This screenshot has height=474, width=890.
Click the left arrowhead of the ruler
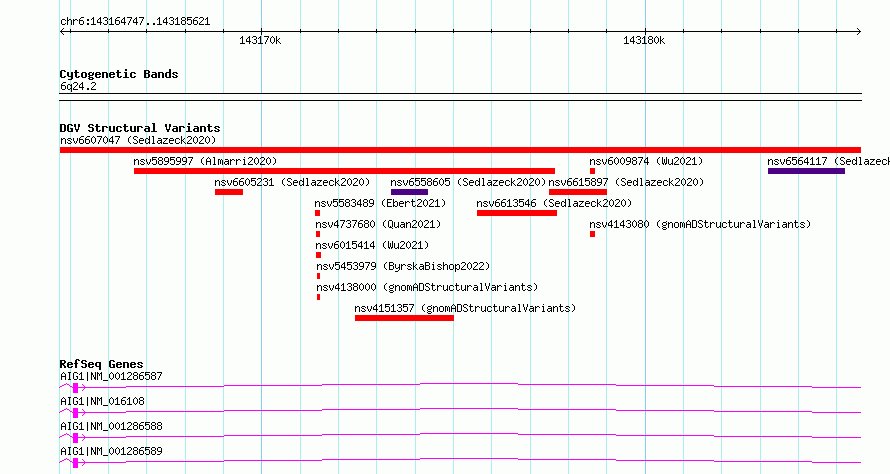pos(62,32)
